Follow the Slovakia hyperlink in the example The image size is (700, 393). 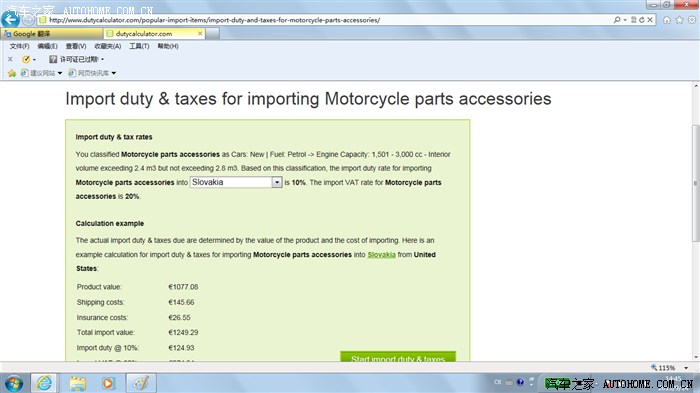[381, 255]
